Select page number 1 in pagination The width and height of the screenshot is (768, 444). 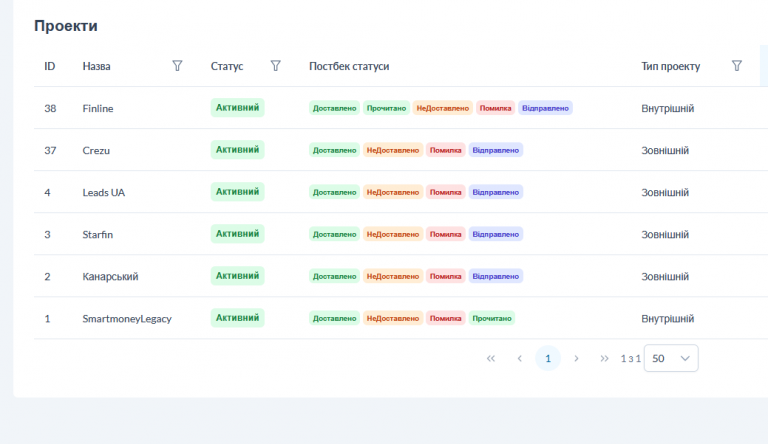548,358
